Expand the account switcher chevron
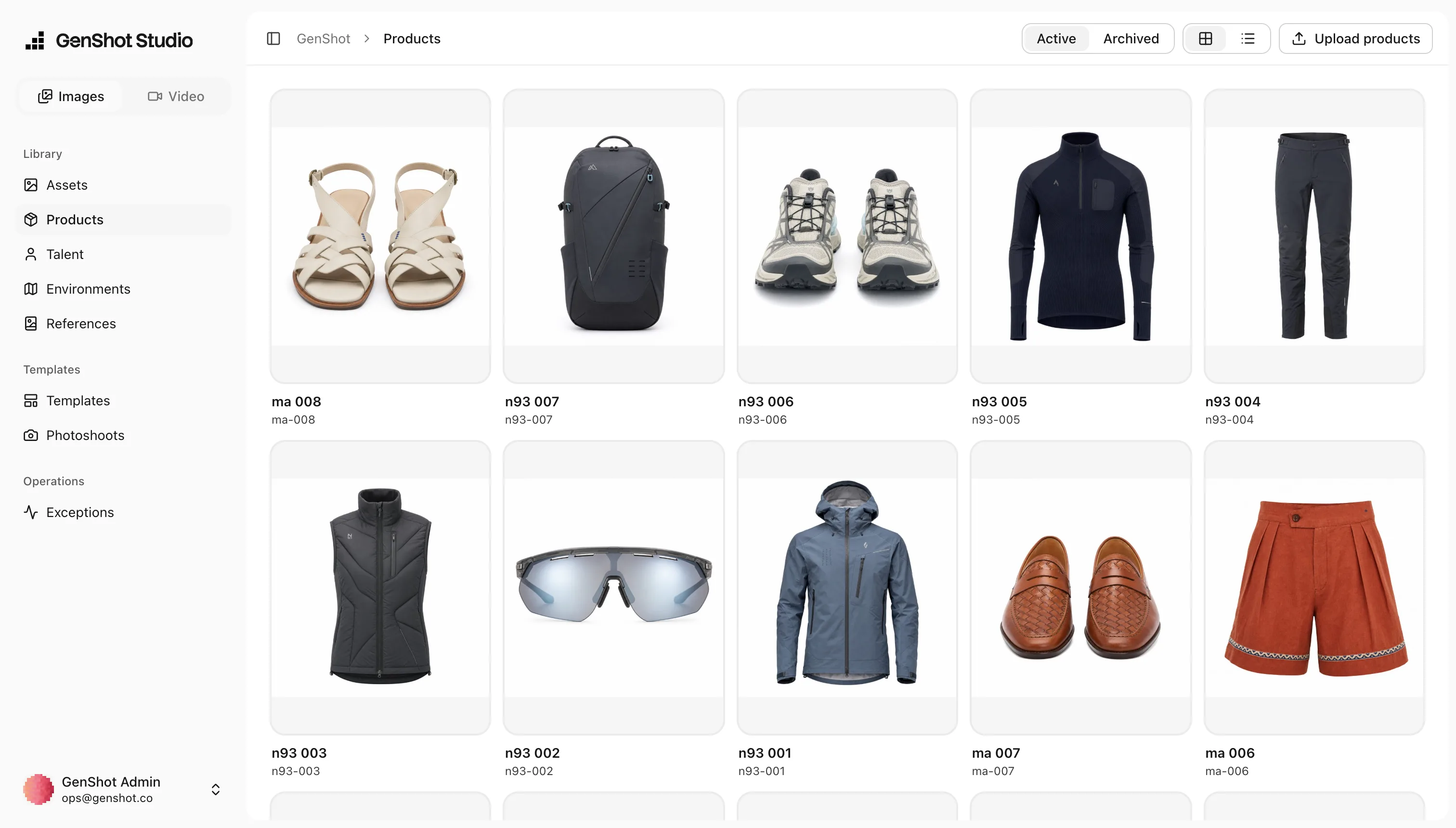Image resolution: width=1456 pixels, height=828 pixels. click(x=216, y=789)
